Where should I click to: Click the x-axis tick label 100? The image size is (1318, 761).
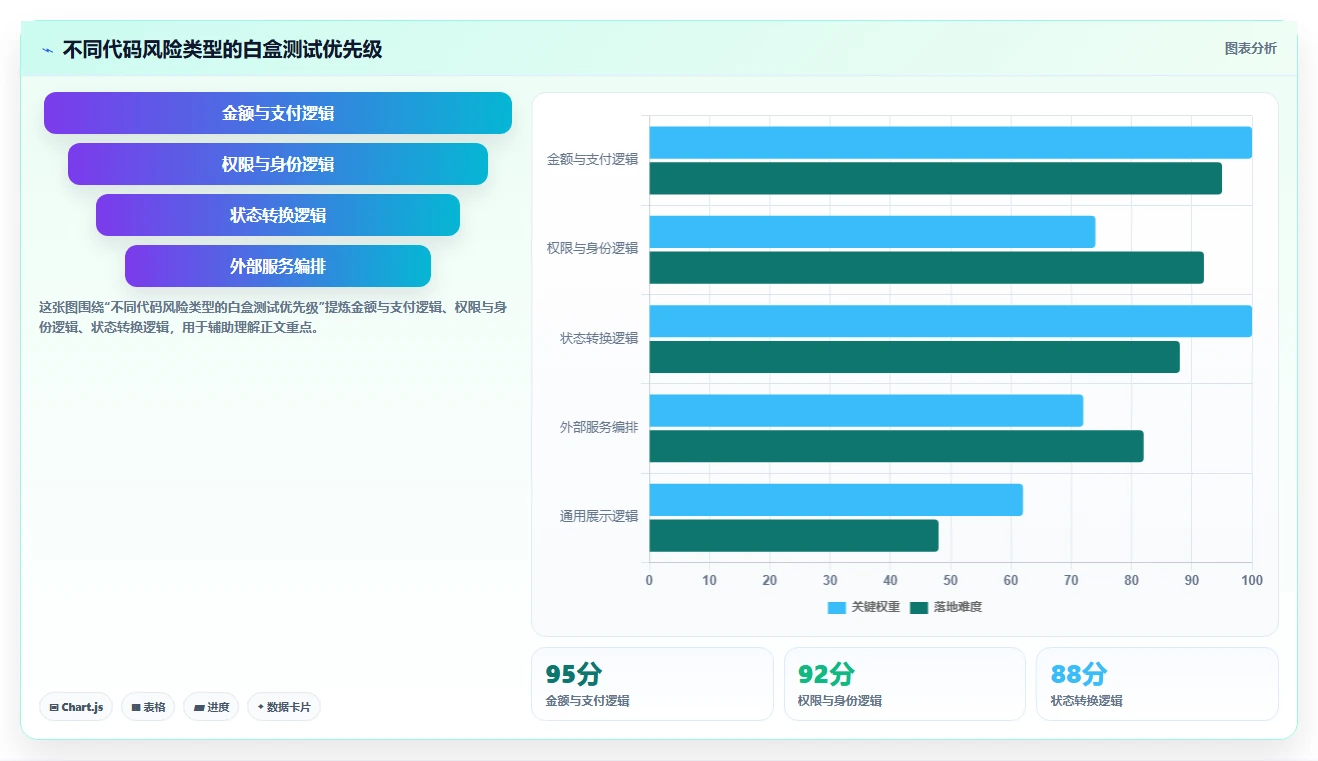click(x=1251, y=580)
